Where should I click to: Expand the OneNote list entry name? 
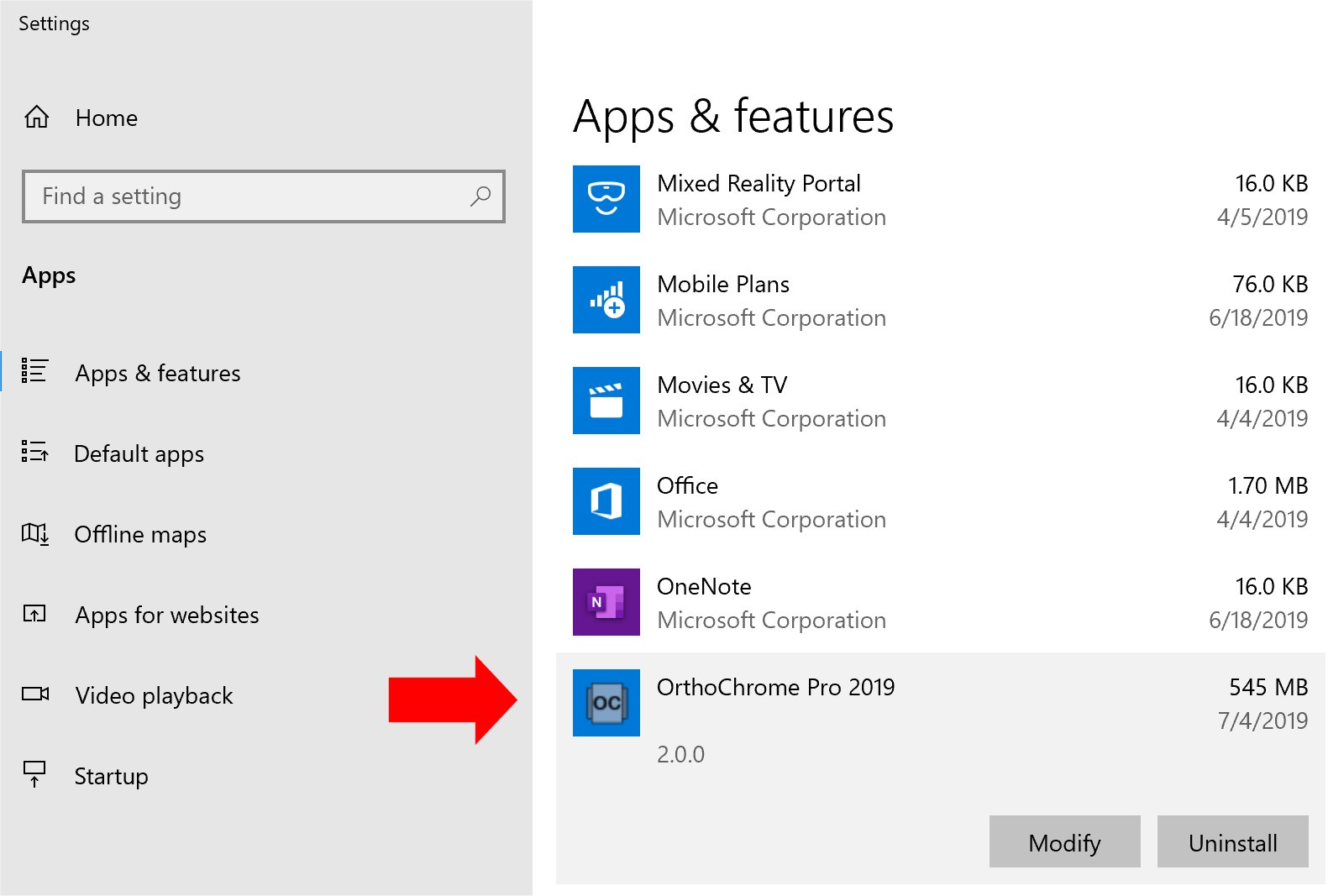tap(704, 586)
